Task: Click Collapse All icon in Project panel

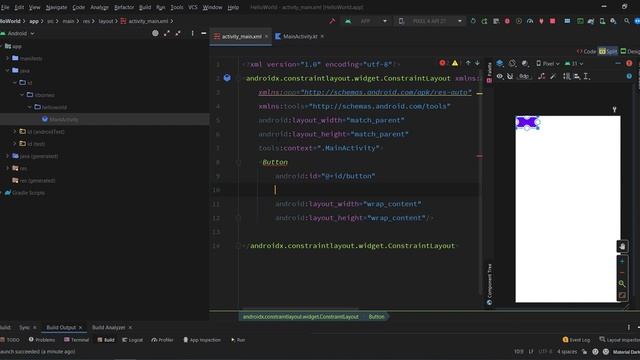Action: 178,33
